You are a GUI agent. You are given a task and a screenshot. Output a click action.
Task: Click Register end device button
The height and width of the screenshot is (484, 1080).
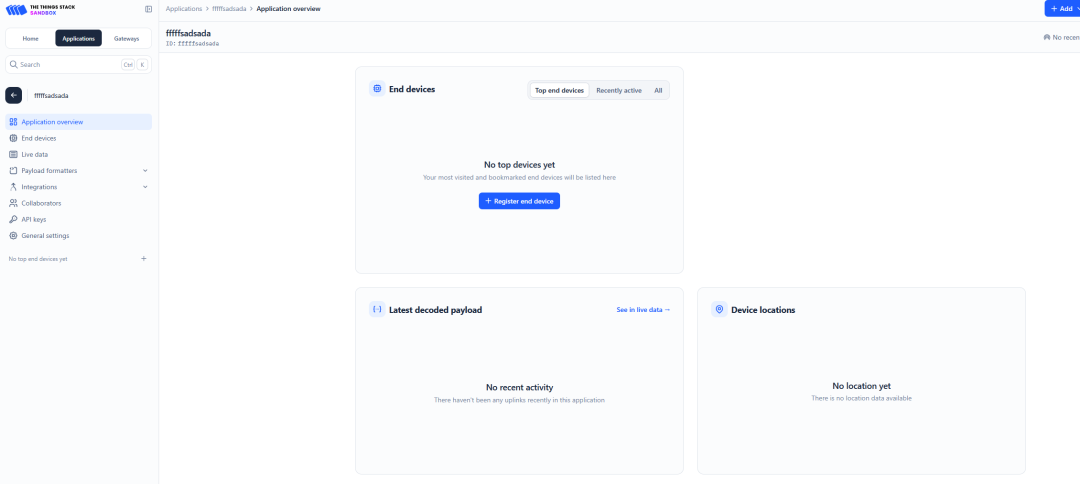point(519,201)
